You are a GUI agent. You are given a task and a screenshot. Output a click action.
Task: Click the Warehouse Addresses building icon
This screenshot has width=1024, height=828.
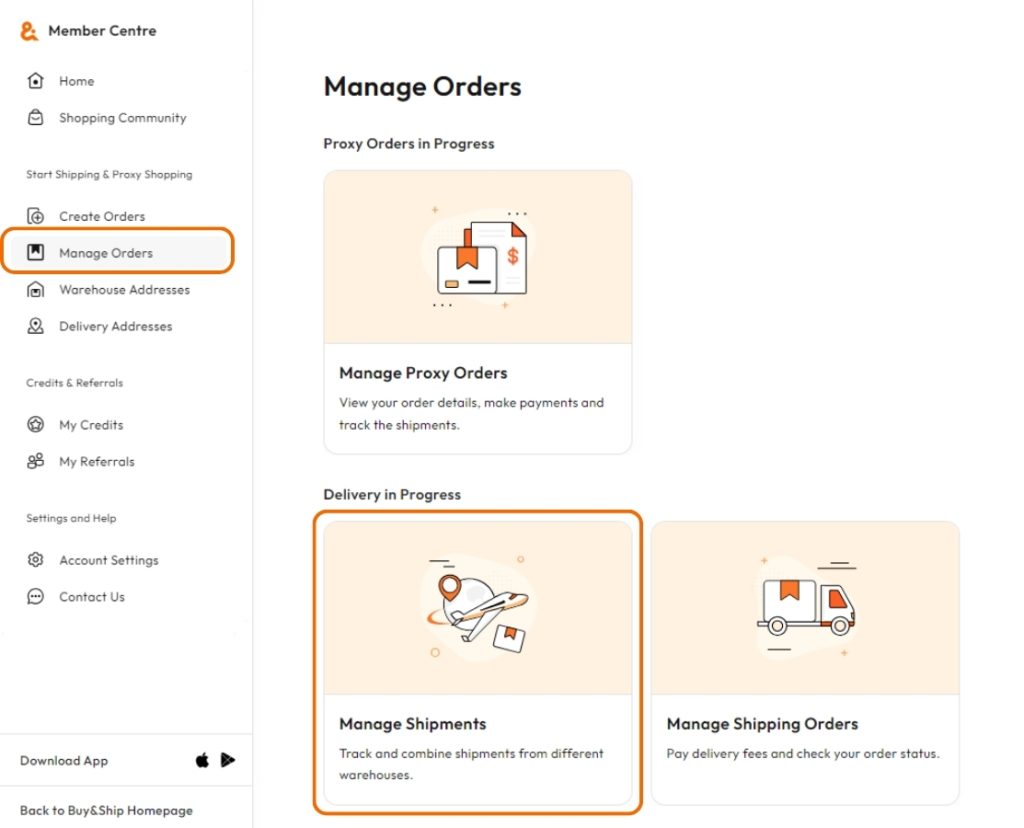(36, 290)
